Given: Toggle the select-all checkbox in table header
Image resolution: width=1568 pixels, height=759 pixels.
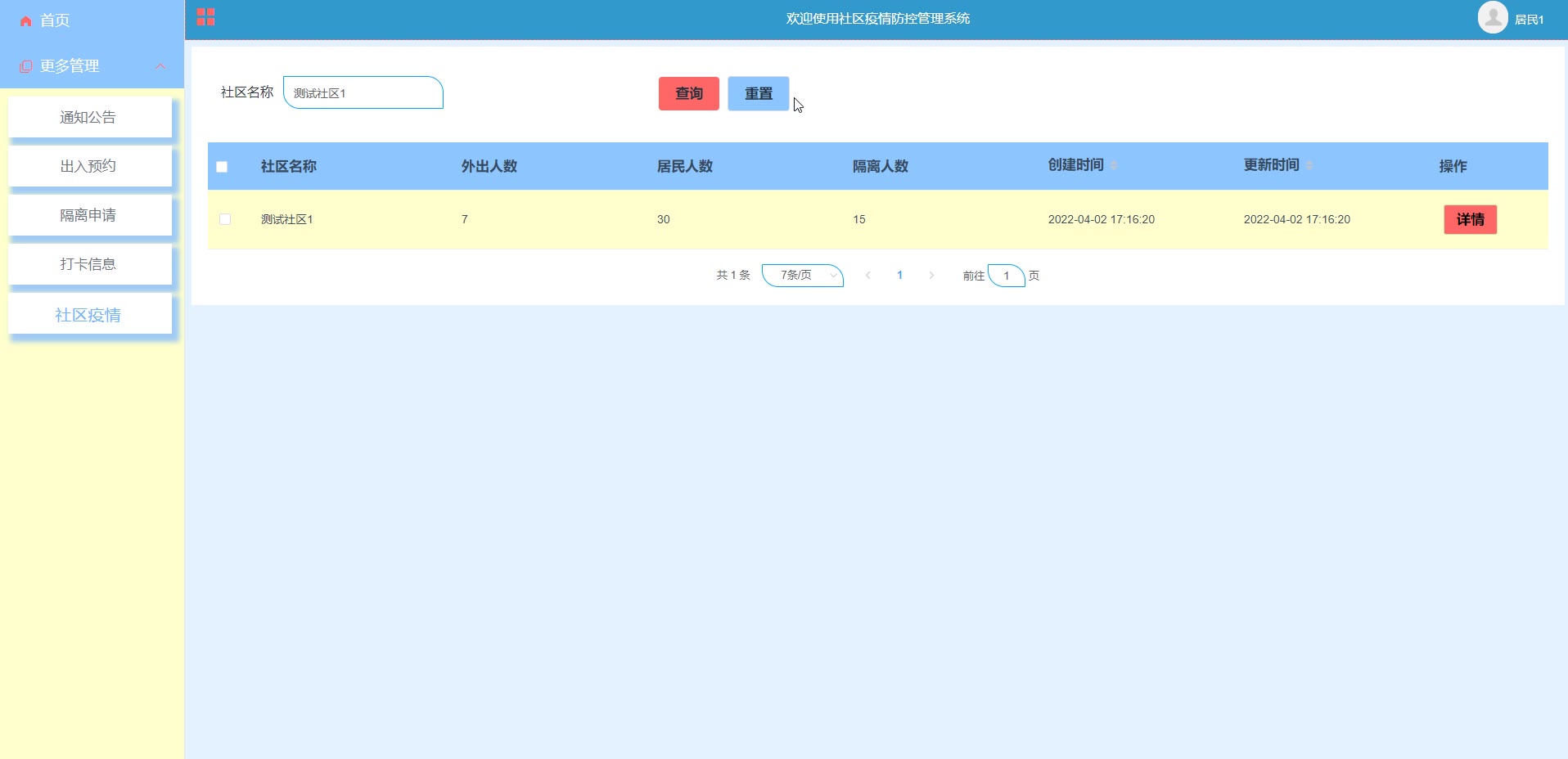Looking at the screenshot, I should [x=222, y=167].
